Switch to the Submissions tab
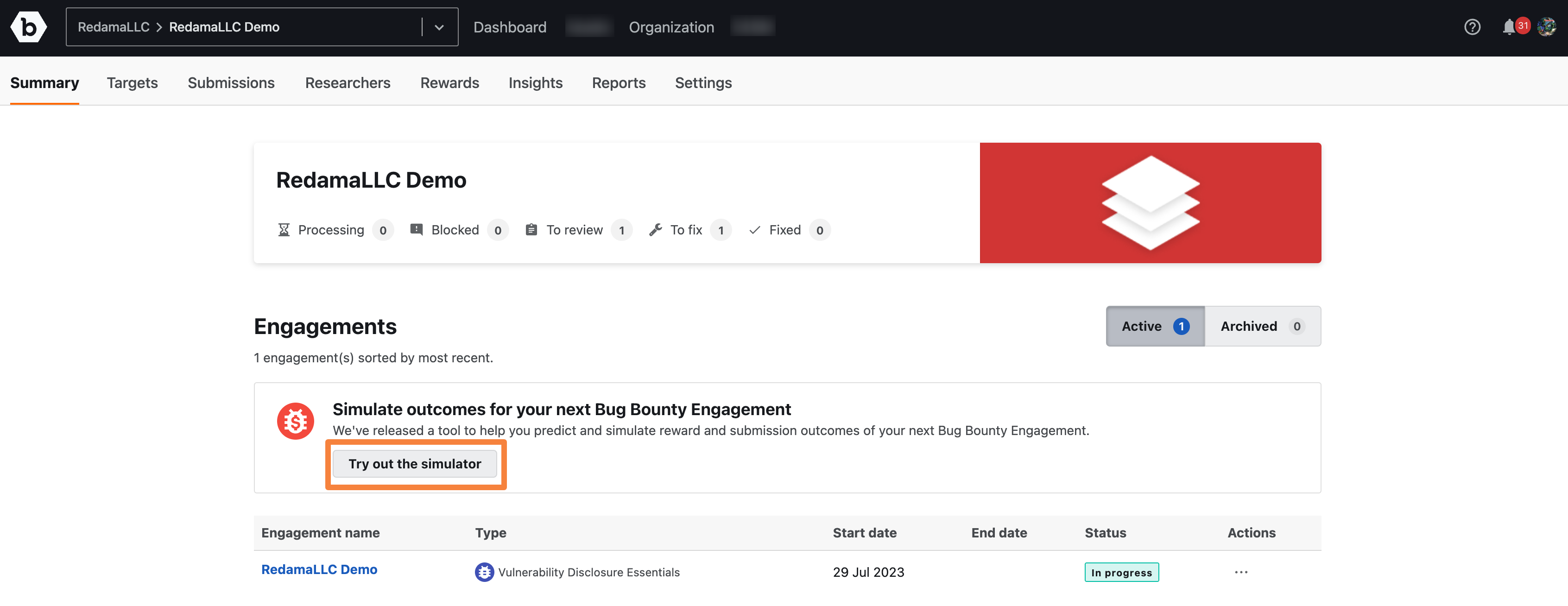 (231, 83)
